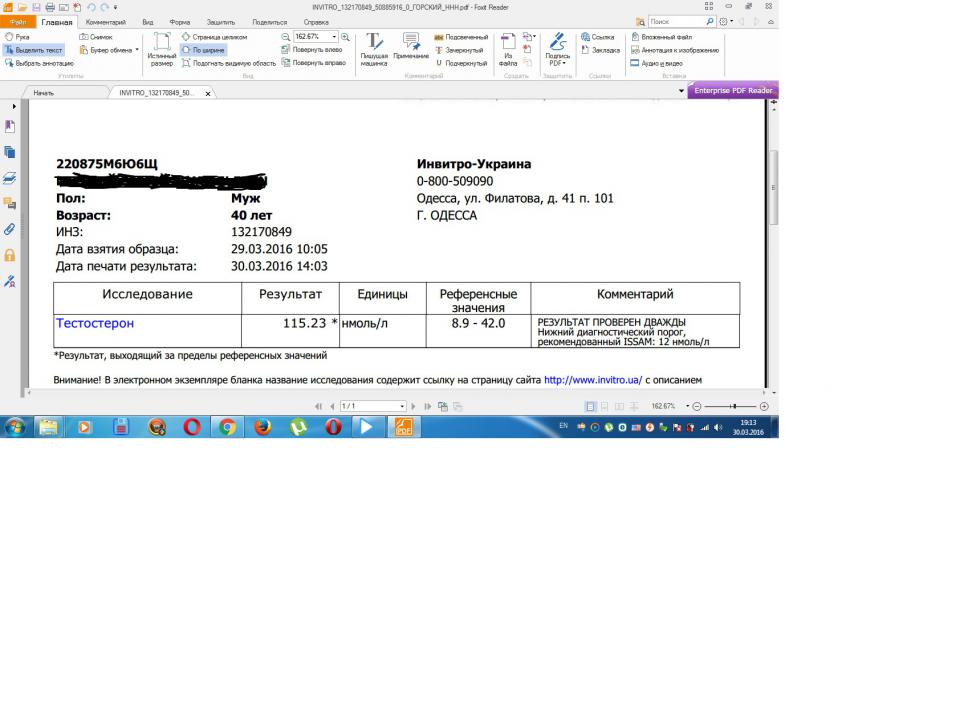Click the Тестостерон link in the table
This screenshot has width=960, height=712.
95,323
